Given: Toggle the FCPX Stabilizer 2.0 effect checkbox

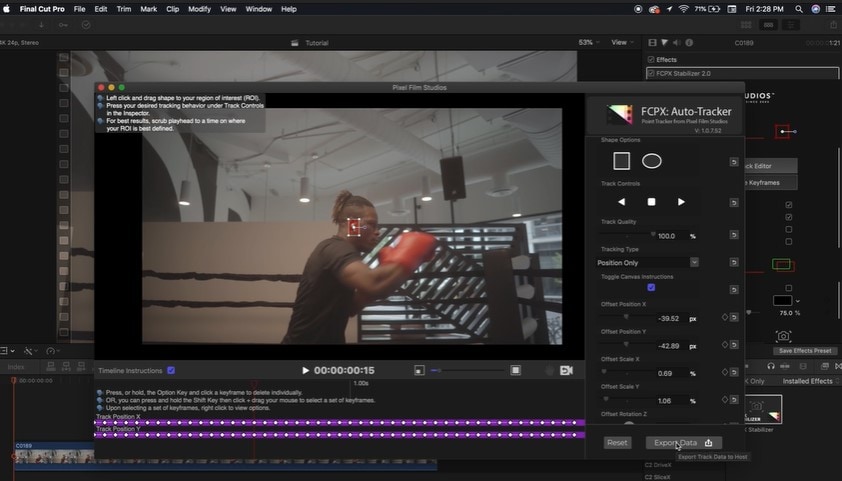Looking at the screenshot, I should [651, 74].
